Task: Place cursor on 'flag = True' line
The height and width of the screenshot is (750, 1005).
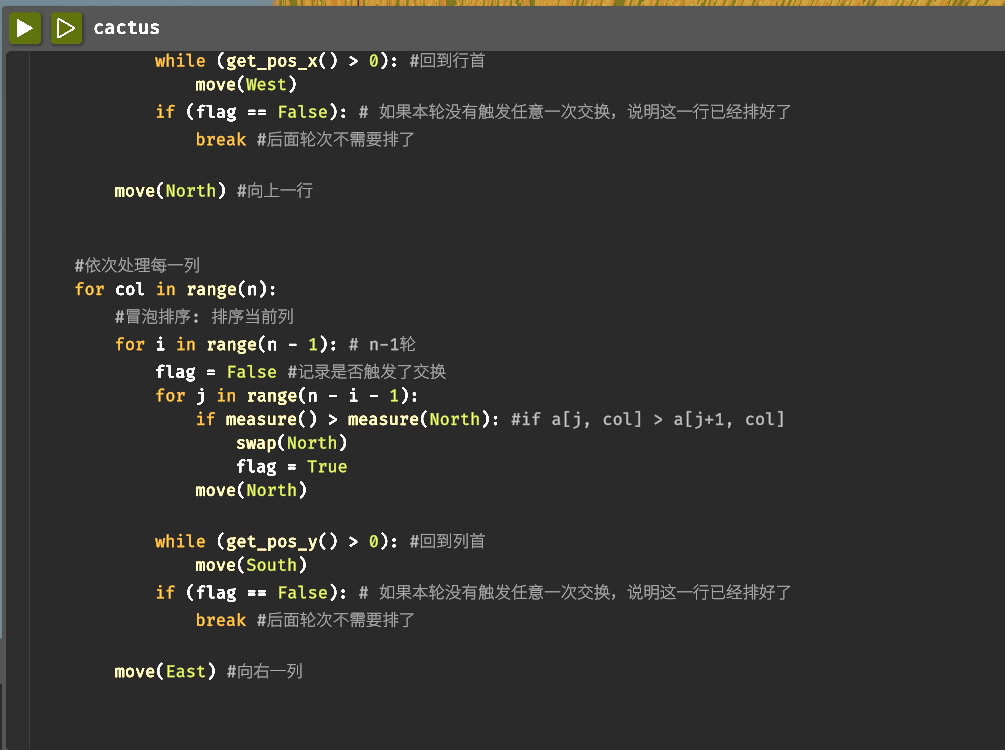Action: point(291,467)
